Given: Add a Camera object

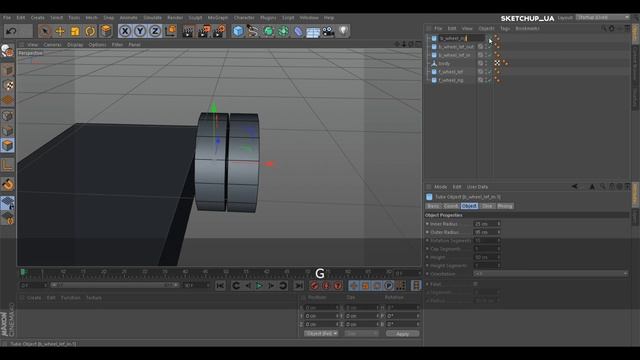Looking at the screenshot, I should [x=328, y=31].
